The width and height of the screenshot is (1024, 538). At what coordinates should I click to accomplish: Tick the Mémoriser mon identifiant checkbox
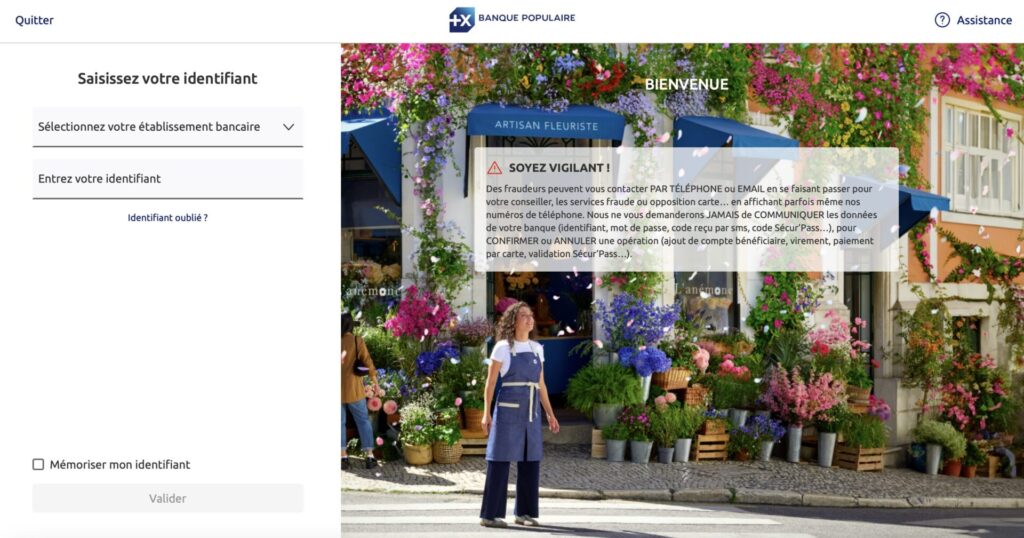pyautogui.click(x=38, y=464)
